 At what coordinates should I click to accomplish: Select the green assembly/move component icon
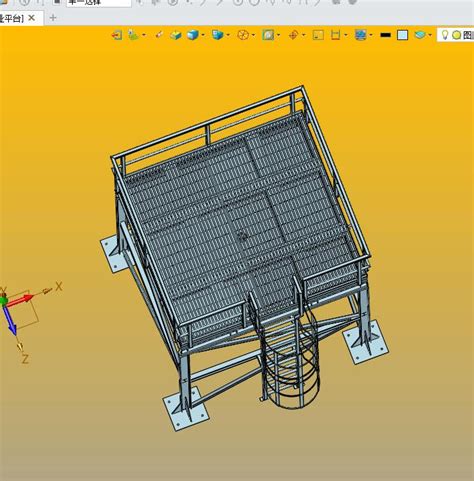pos(133,35)
